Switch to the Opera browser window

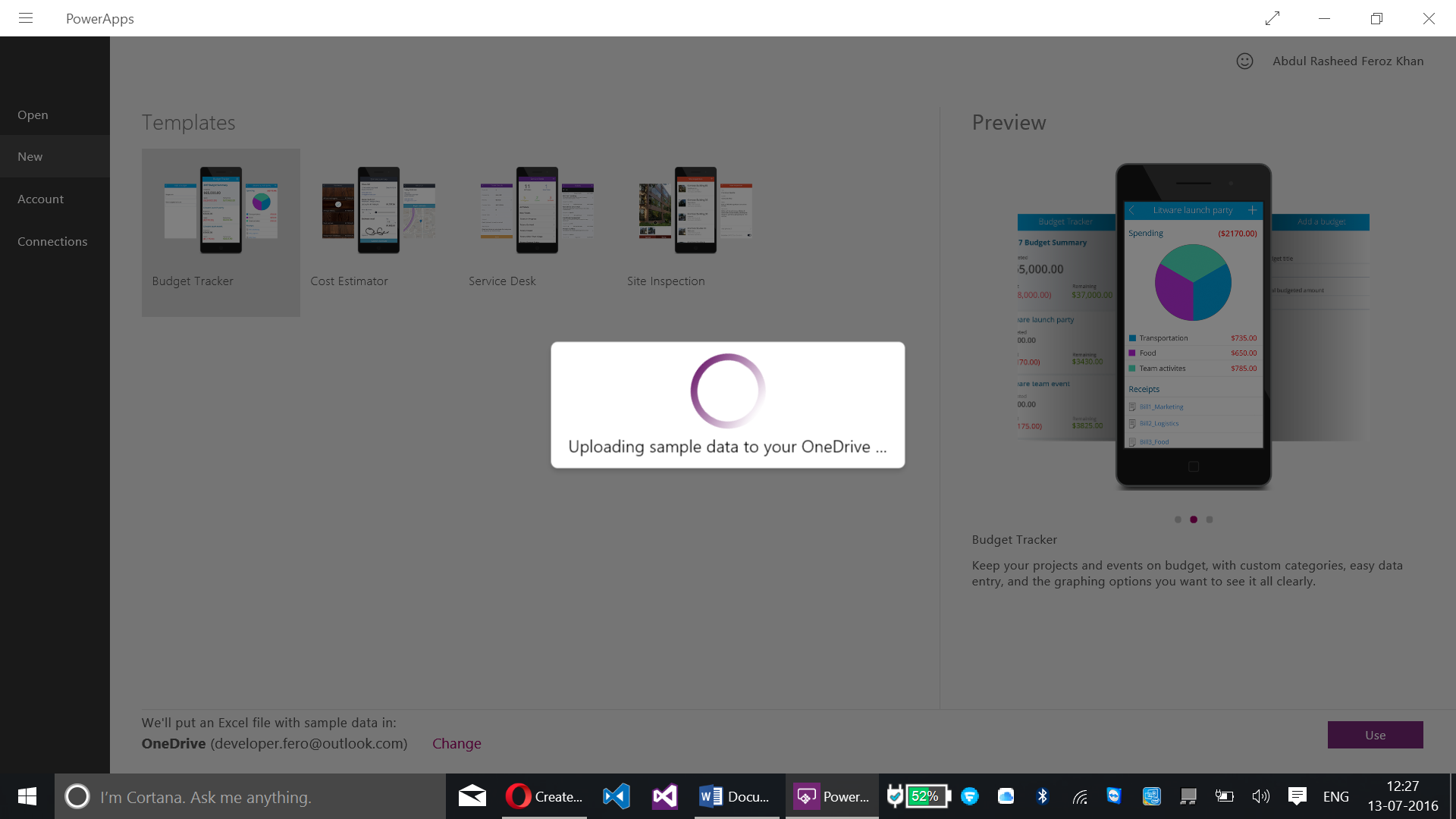544,796
